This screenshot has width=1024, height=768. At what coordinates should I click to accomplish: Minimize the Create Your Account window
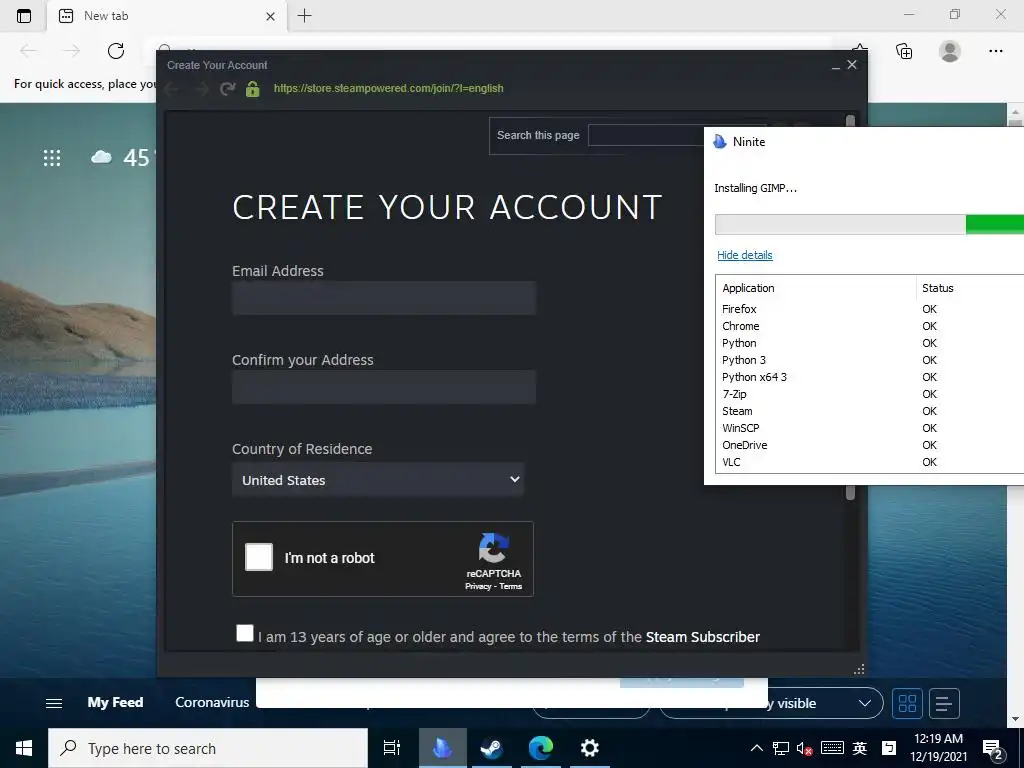pos(835,65)
